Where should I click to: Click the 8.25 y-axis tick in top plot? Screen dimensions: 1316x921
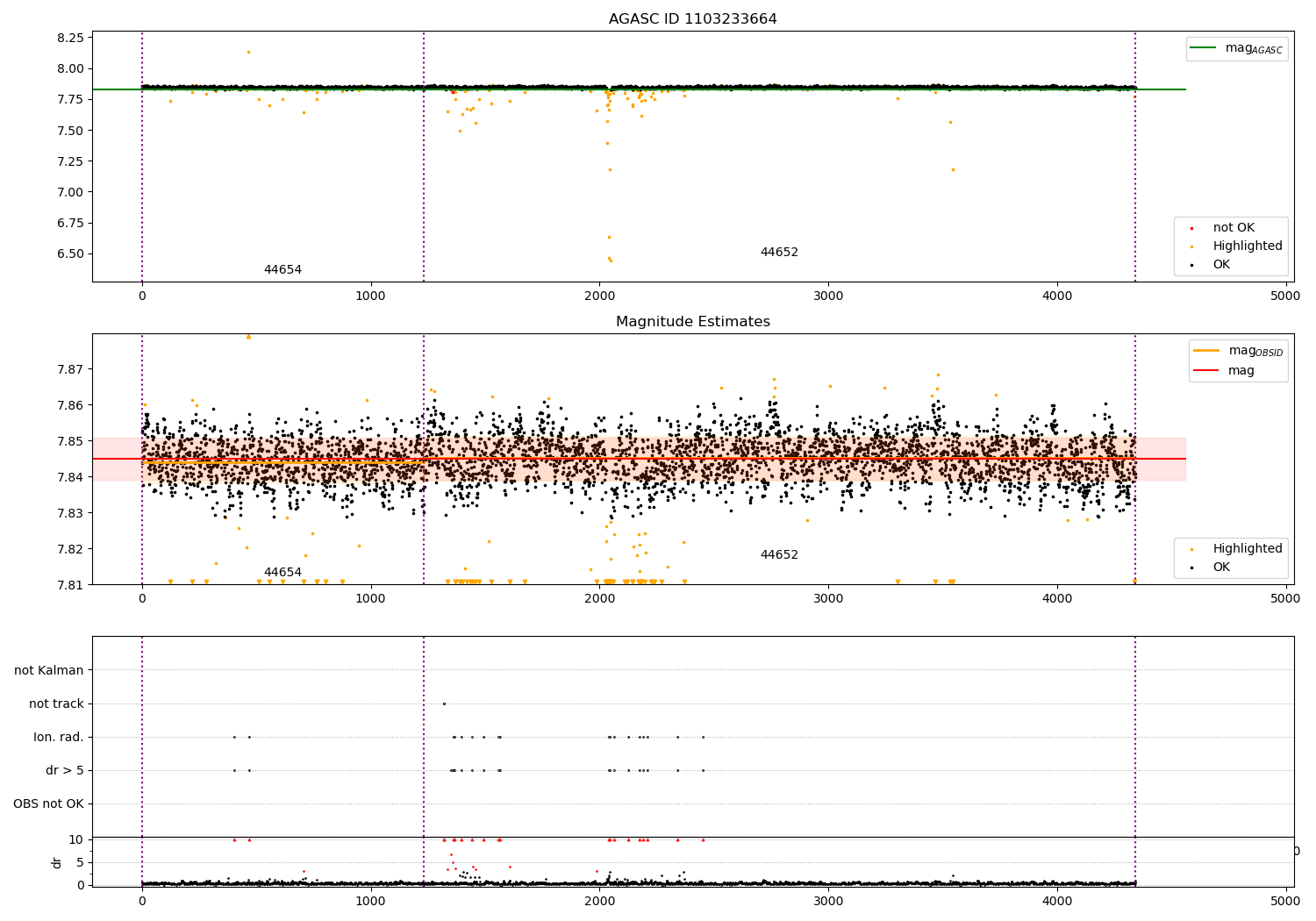coord(70,38)
